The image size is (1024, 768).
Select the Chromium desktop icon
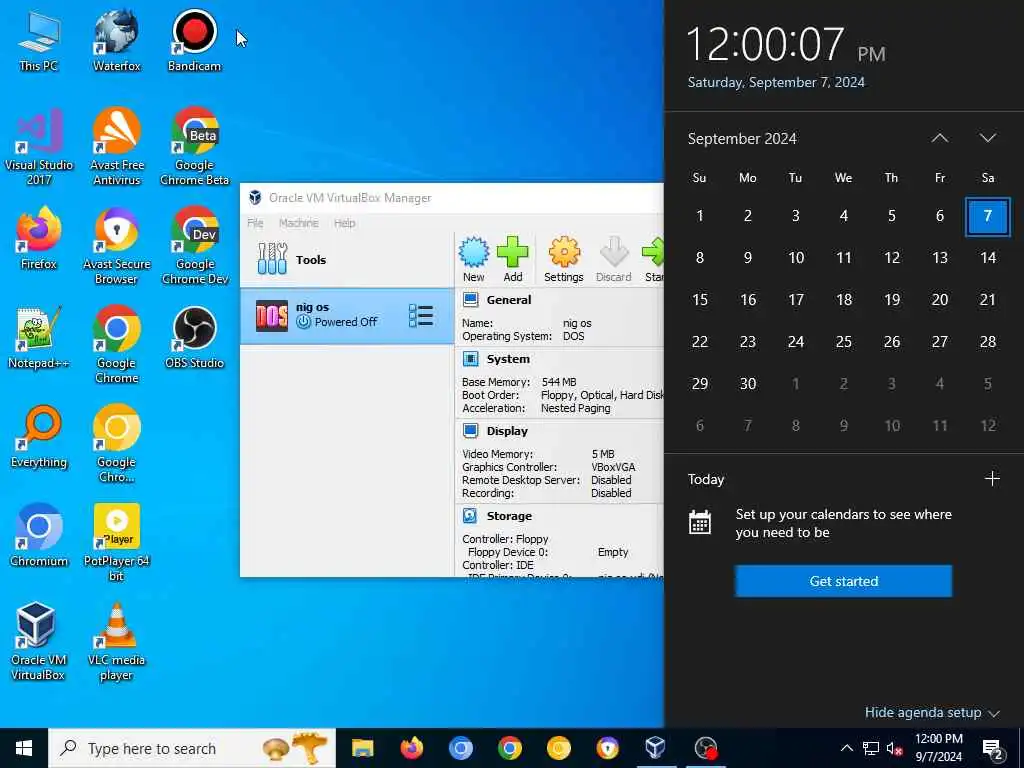point(39,536)
